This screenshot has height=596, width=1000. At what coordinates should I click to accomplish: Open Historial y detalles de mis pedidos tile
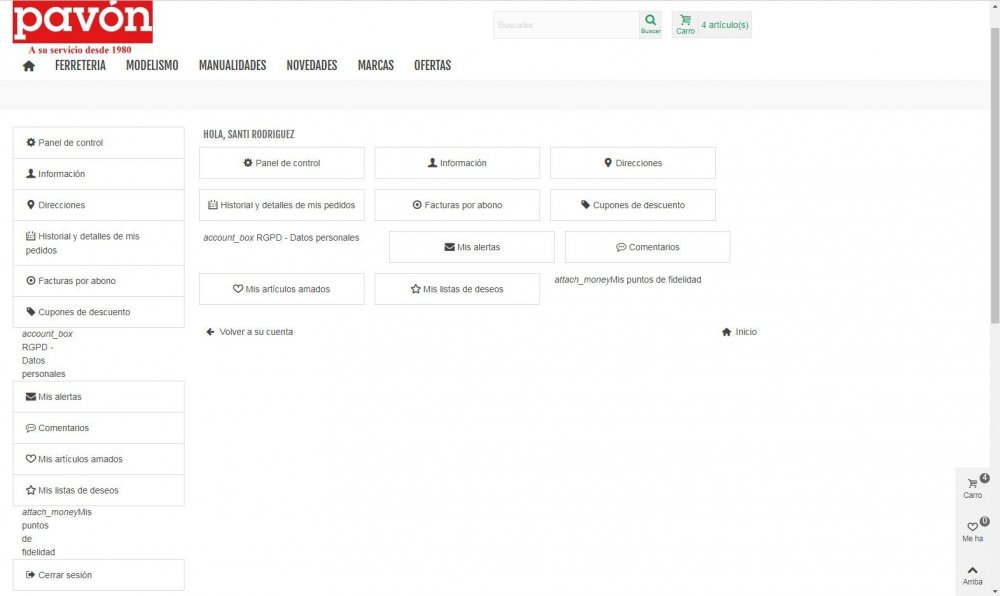click(282, 205)
